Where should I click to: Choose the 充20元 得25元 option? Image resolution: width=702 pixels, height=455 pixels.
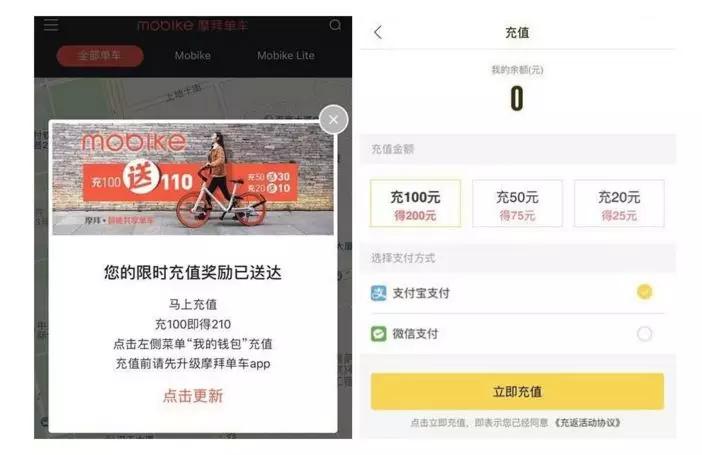(619, 203)
